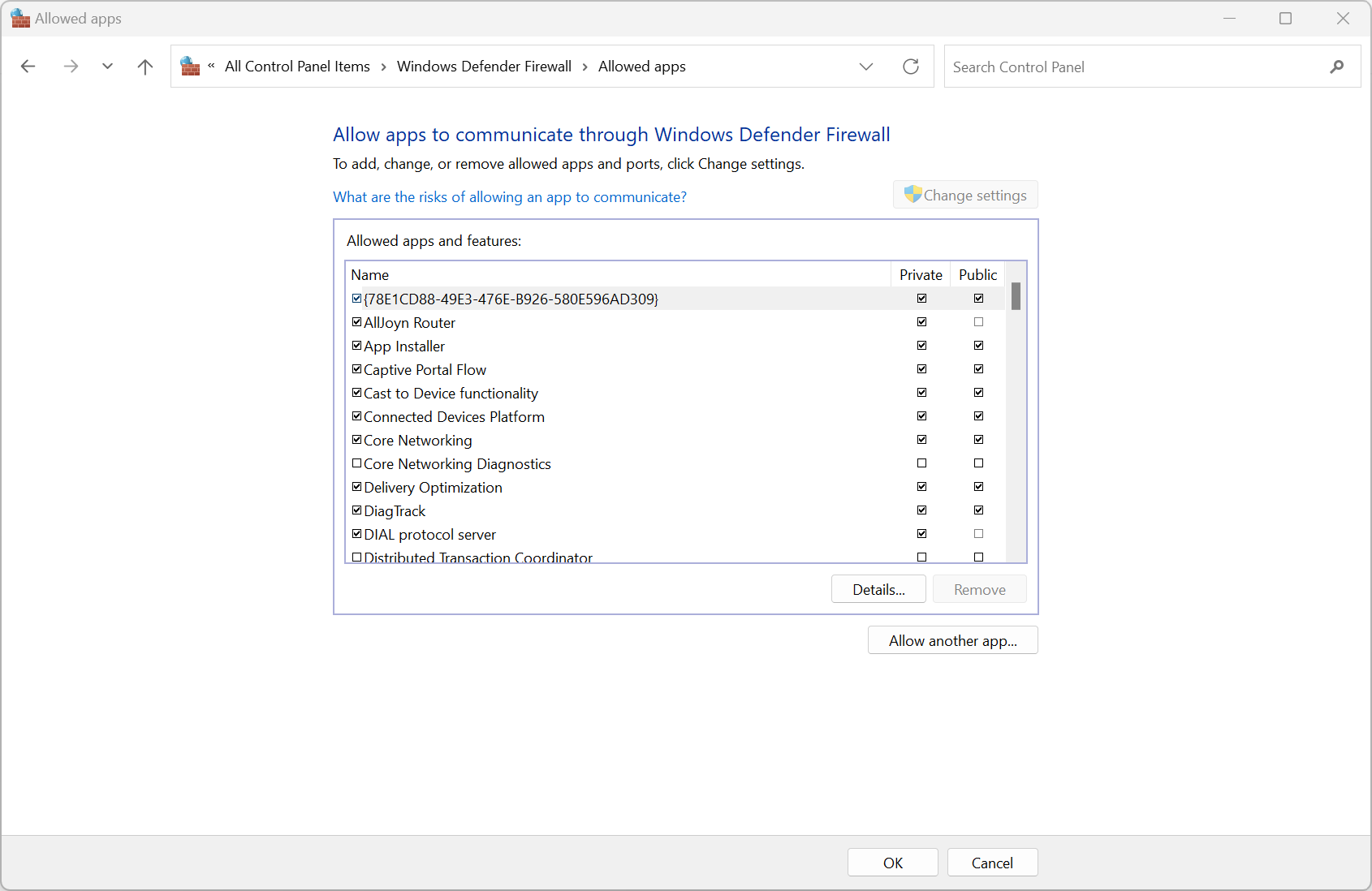Select Allowed apps breadcrumb
The height and width of the screenshot is (891, 1372).
[x=641, y=67]
